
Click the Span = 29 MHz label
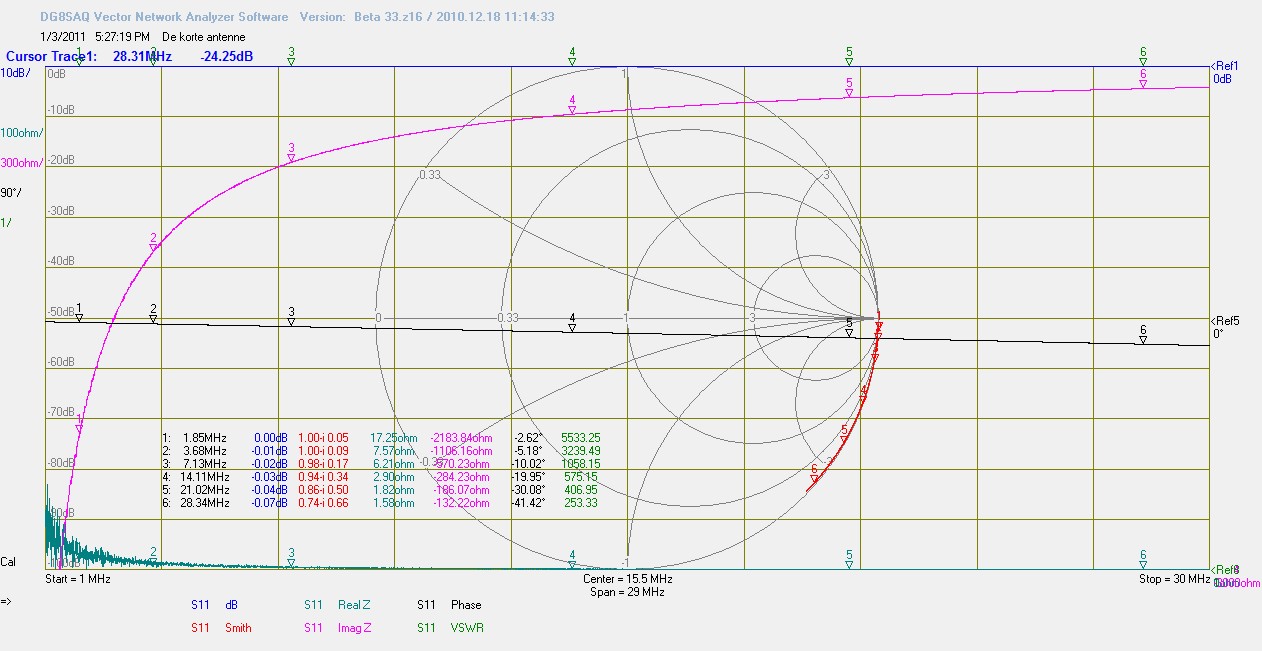628,592
